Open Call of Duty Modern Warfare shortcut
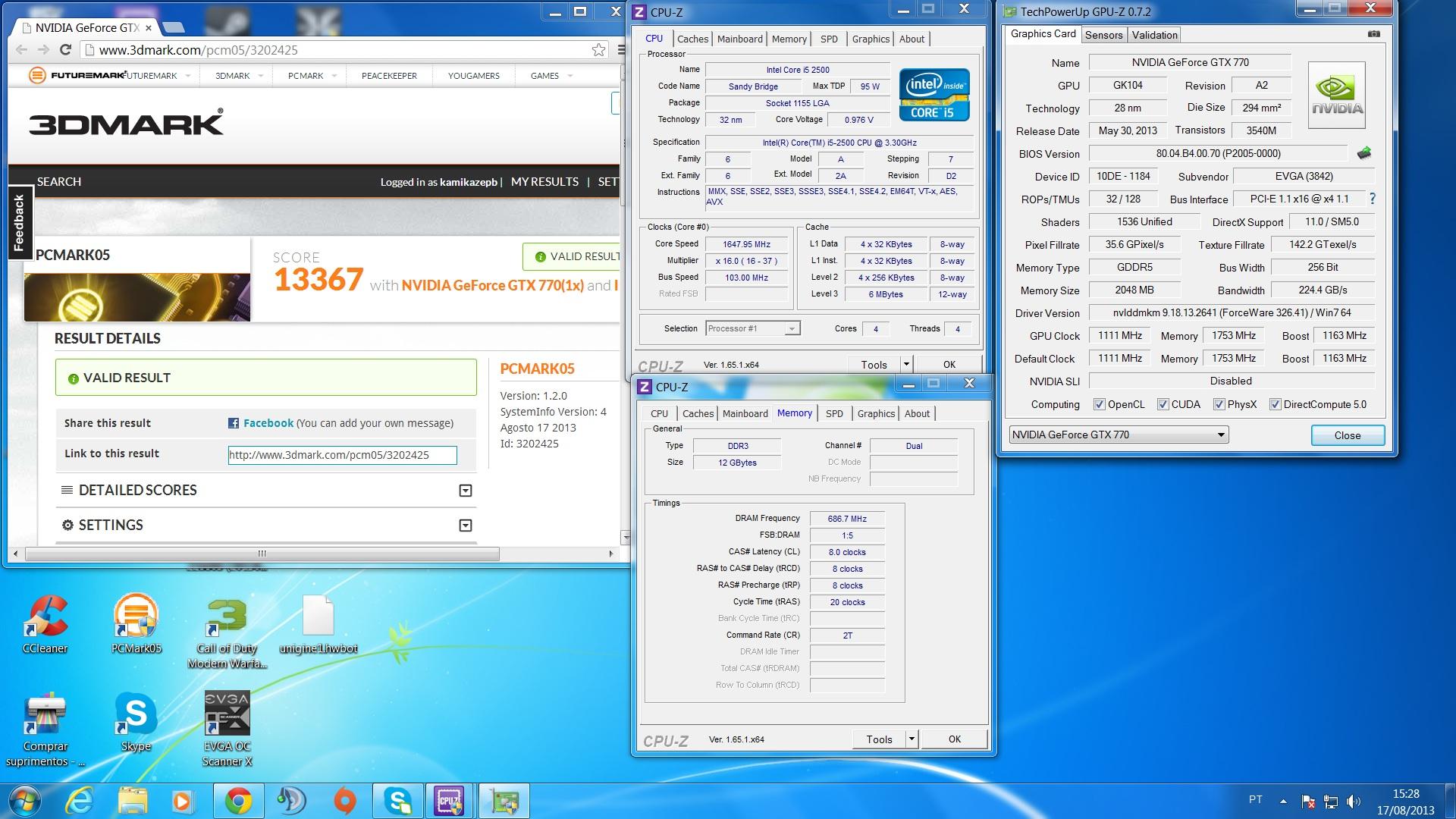1456x819 pixels. 227,633
